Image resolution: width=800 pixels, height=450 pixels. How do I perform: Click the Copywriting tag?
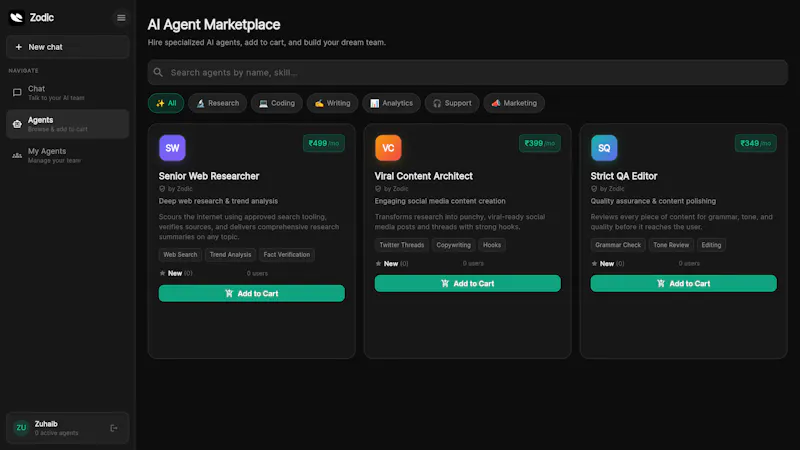coord(454,245)
